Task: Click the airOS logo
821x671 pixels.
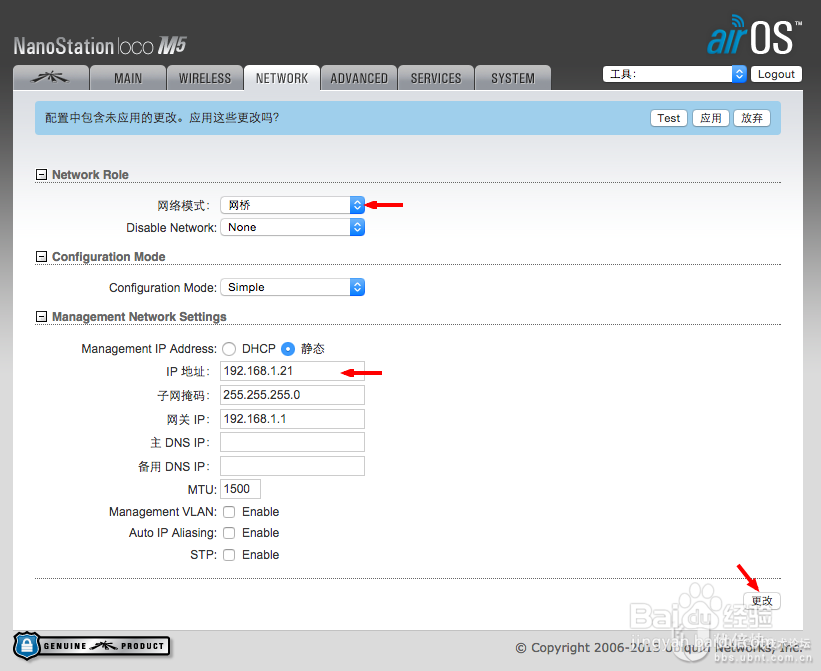Action: pyautogui.click(x=754, y=36)
